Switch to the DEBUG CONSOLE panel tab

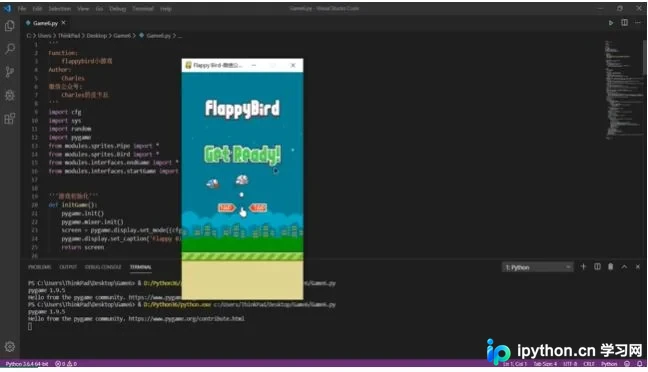click(103, 267)
